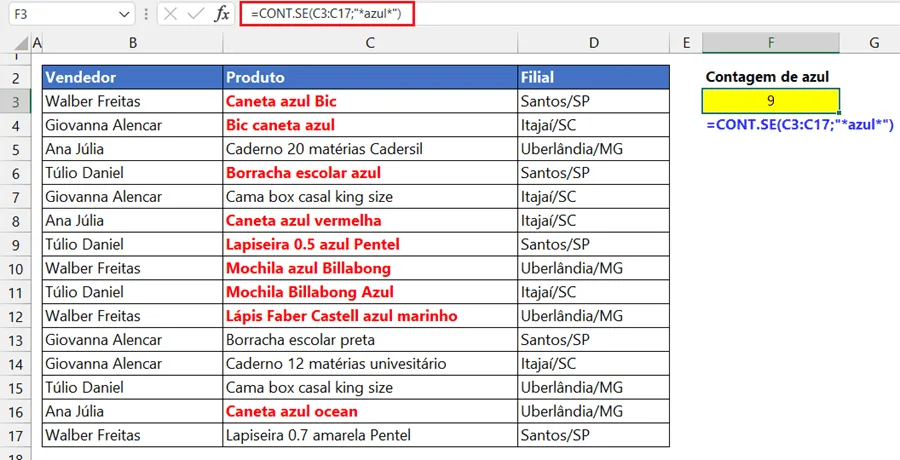Select the column F header

(x=771, y=42)
